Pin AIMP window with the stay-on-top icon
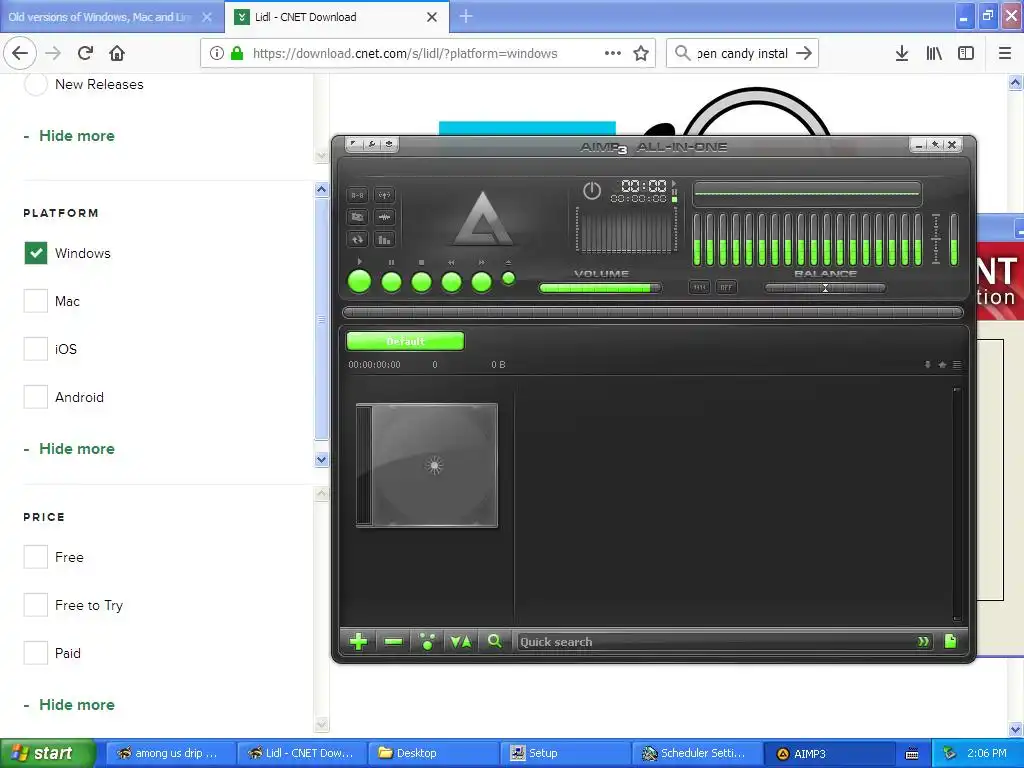Viewport: 1024px width, 768px height. tap(935, 144)
